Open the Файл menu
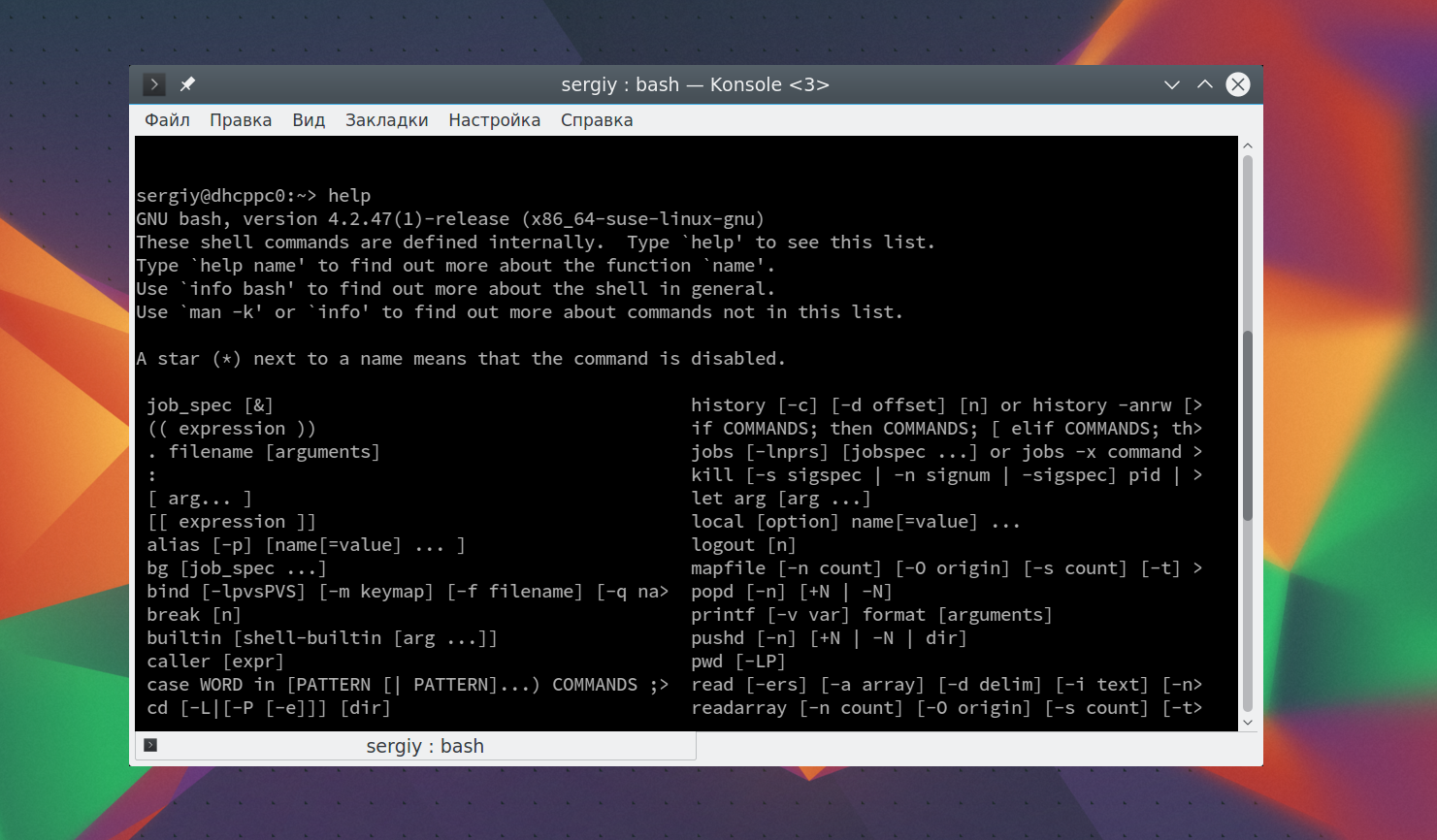1437x840 pixels. pyautogui.click(x=167, y=120)
